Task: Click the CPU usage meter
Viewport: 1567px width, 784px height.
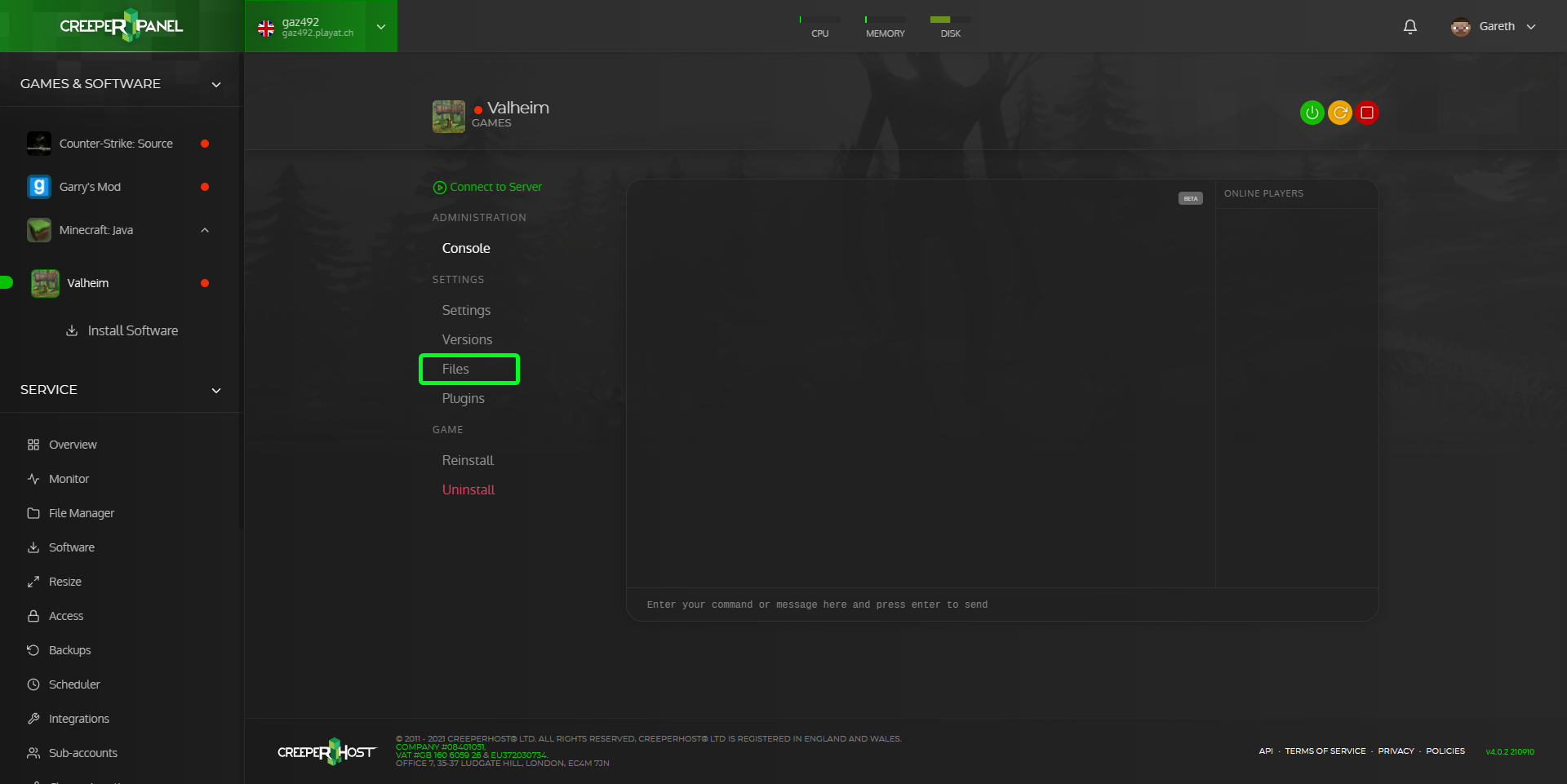Action: (x=820, y=27)
